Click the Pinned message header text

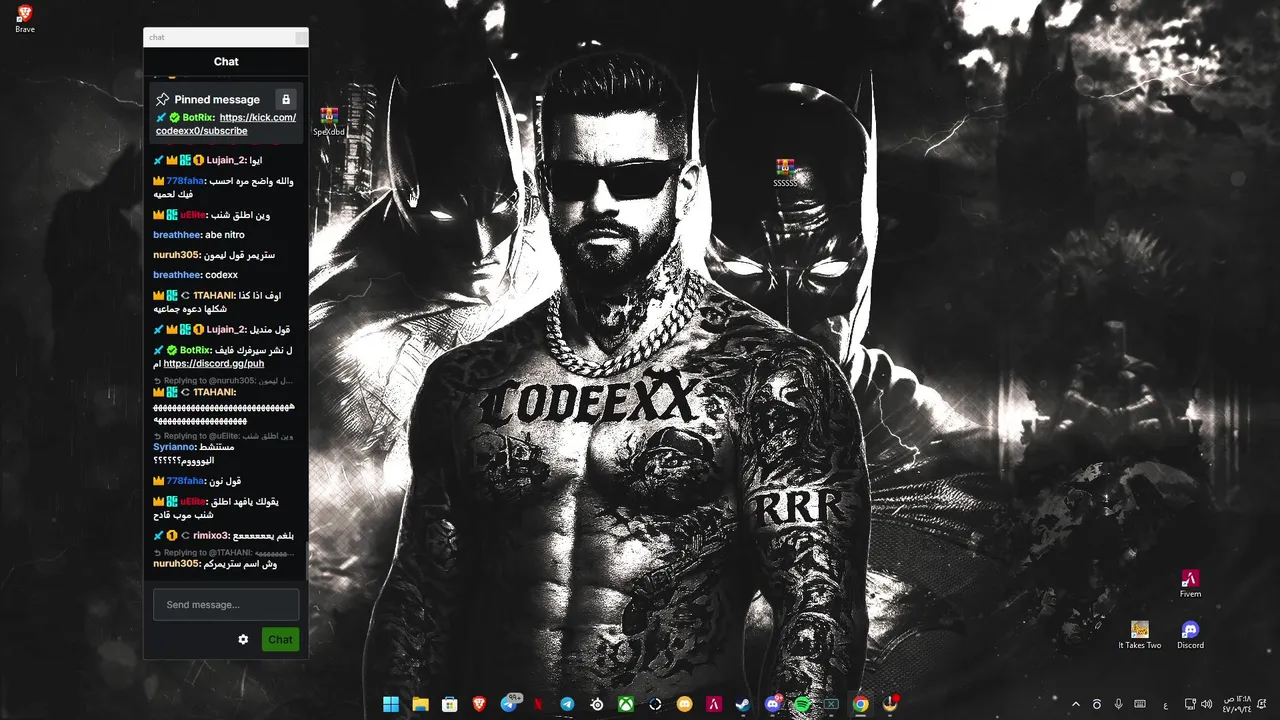pos(217,99)
